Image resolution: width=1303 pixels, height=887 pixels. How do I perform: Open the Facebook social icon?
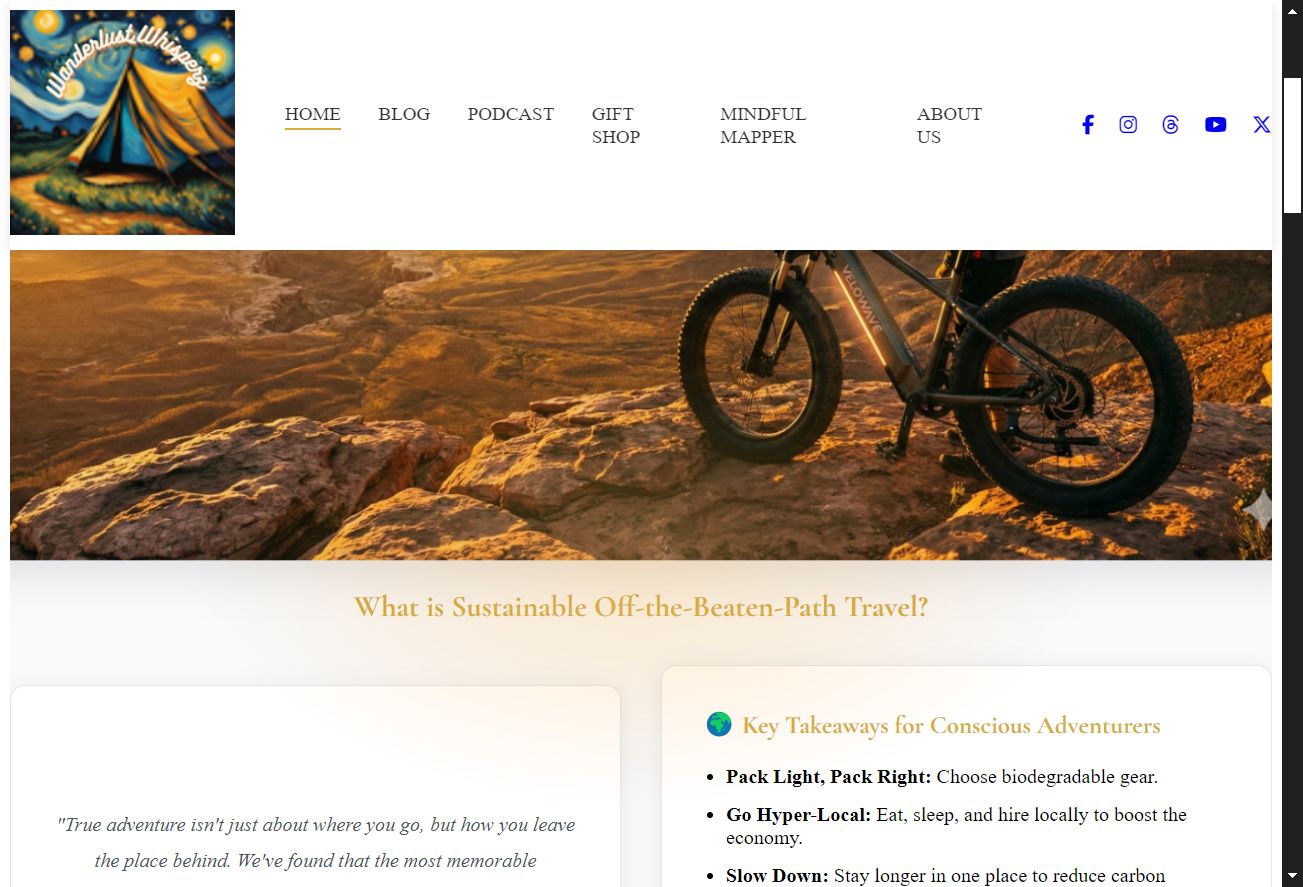pyautogui.click(x=1088, y=125)
